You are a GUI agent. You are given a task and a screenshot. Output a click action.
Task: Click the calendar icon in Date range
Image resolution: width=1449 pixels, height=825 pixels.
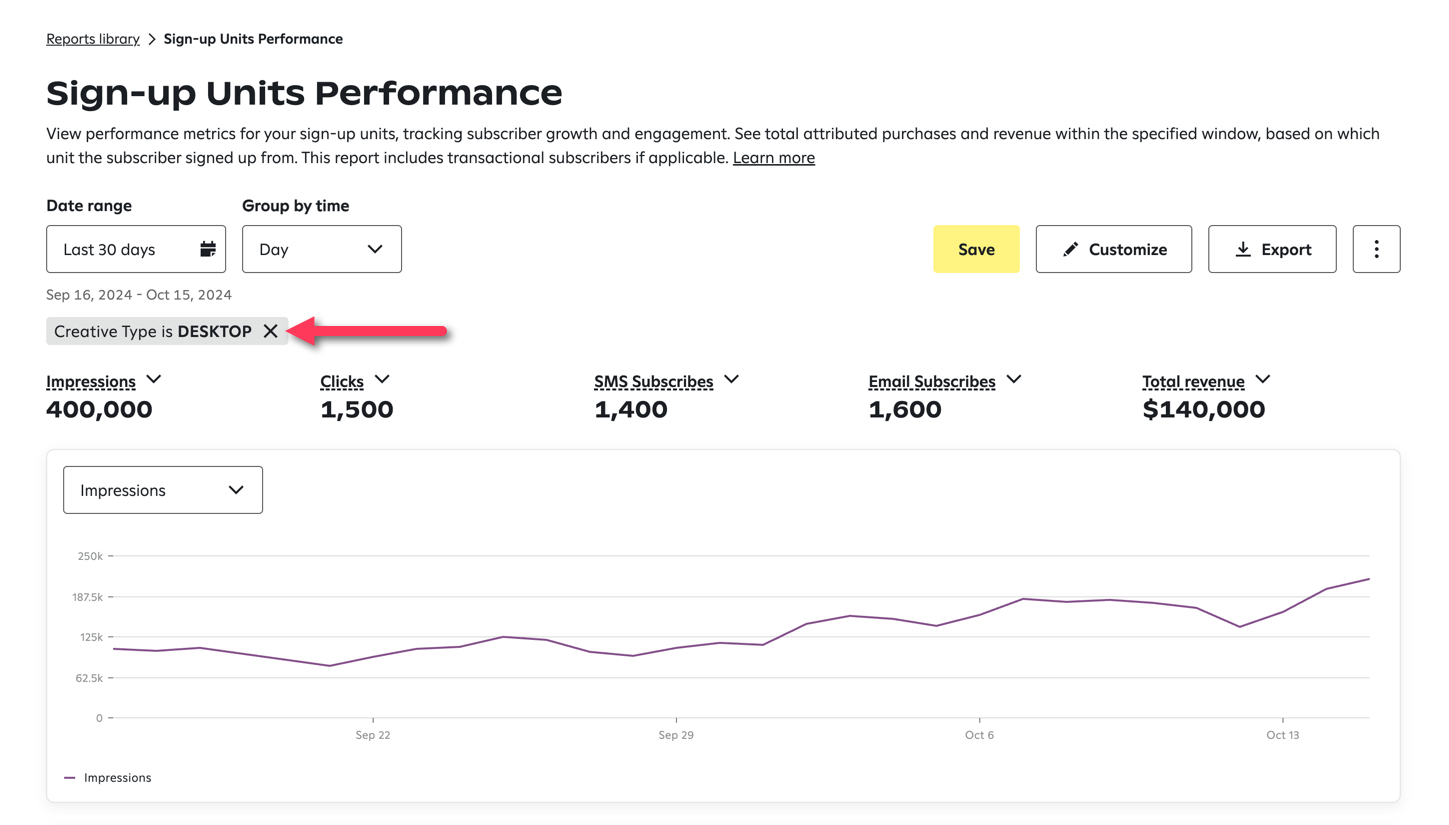[208, 249]
